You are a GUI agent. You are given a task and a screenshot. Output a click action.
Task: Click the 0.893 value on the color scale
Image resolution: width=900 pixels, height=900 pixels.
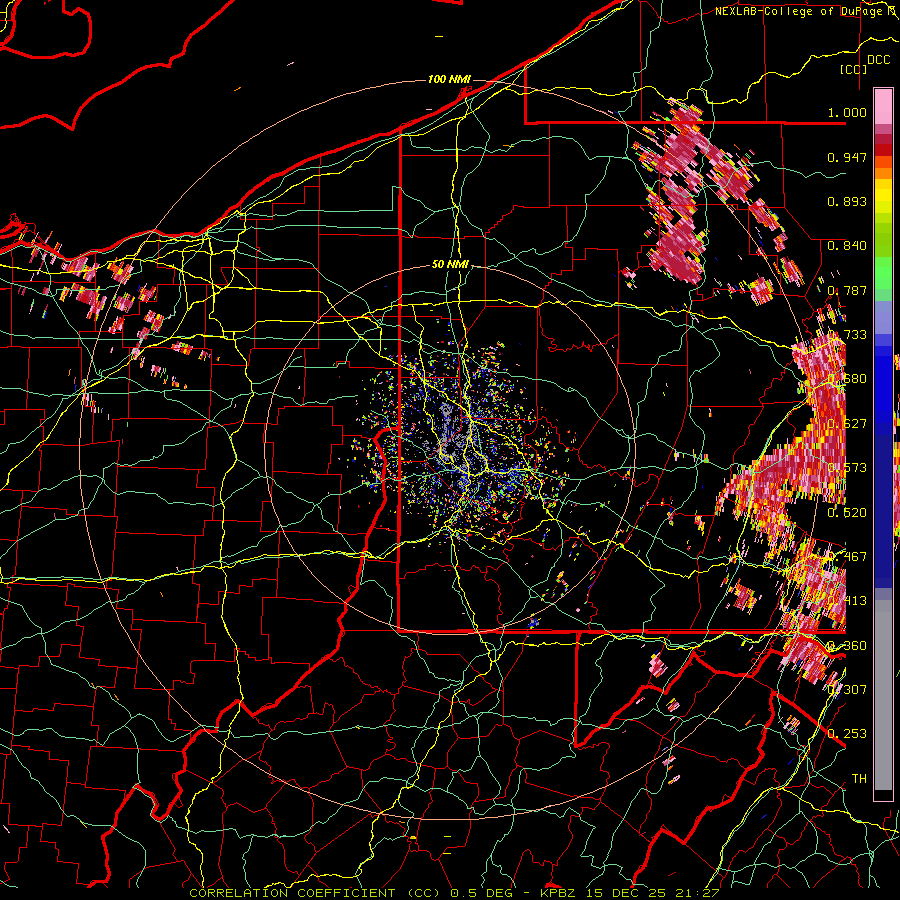point(847,201)
